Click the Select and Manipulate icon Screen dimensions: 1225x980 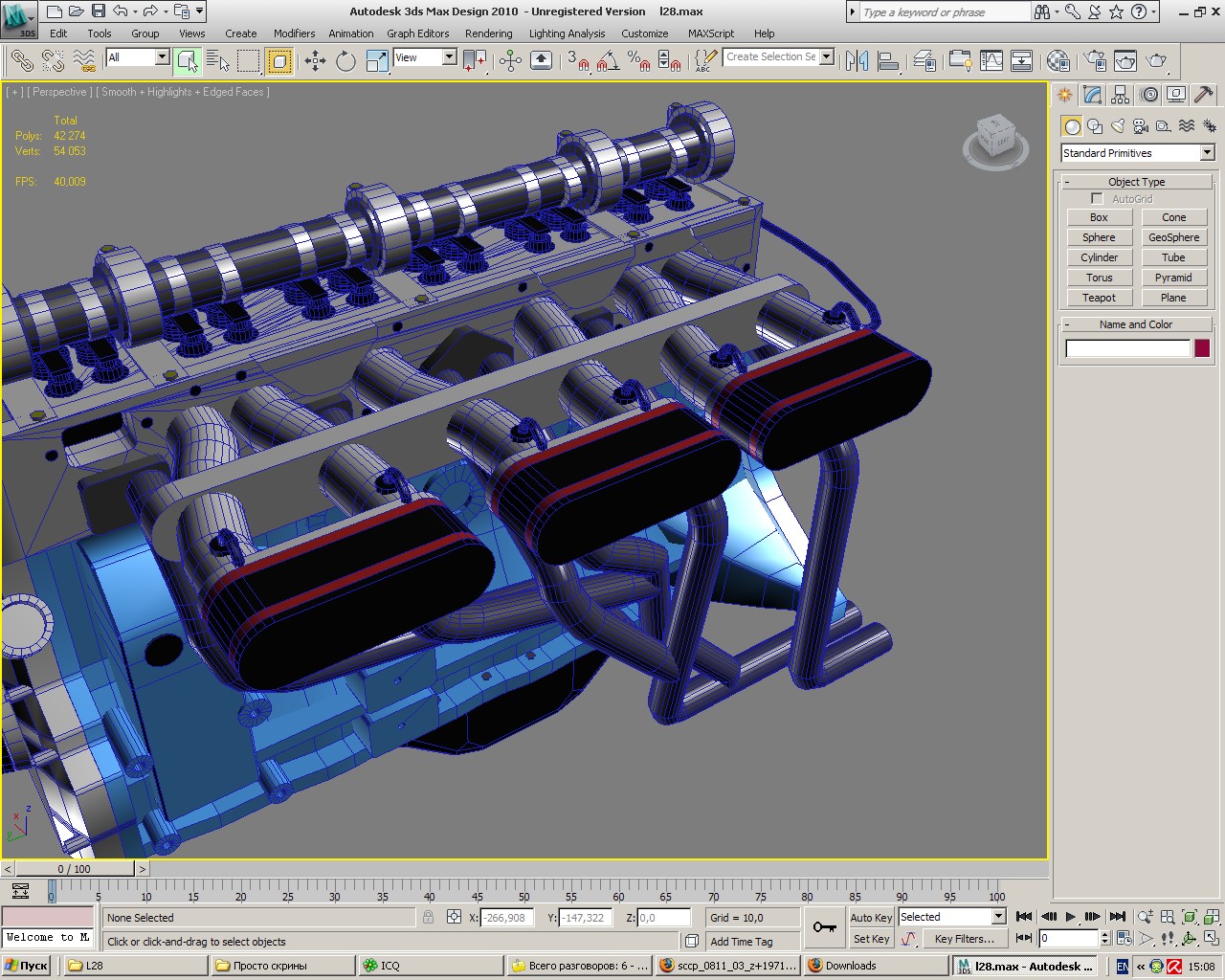click(x=510, y=61)
